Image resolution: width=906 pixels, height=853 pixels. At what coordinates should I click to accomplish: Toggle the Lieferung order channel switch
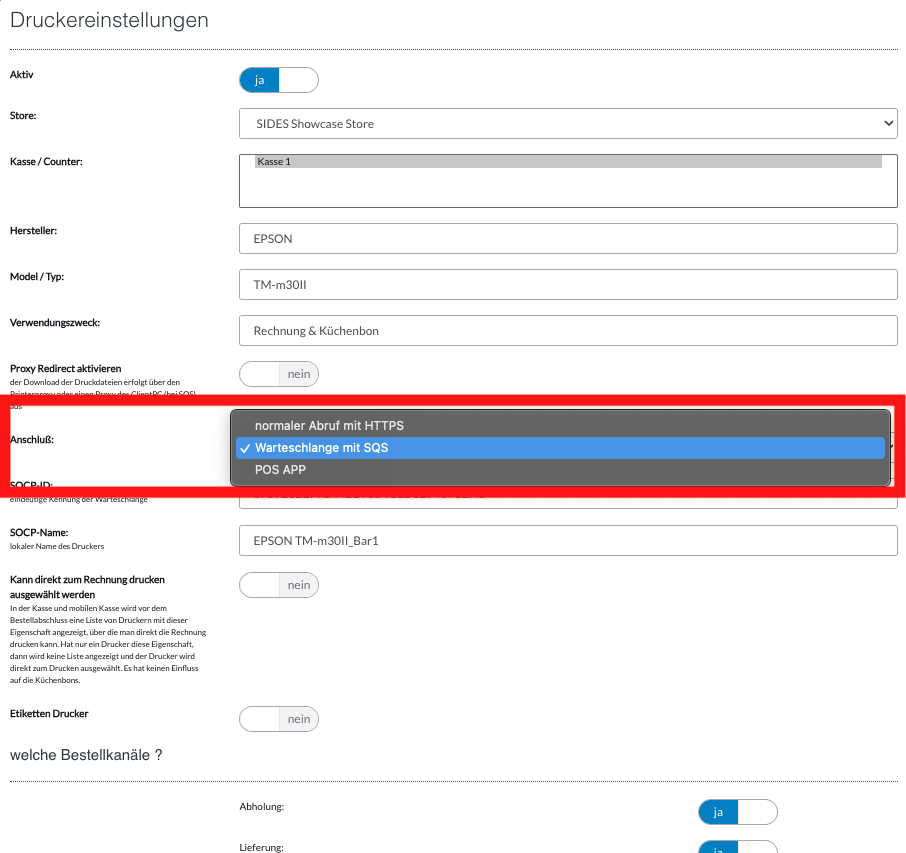coord(737,848)
